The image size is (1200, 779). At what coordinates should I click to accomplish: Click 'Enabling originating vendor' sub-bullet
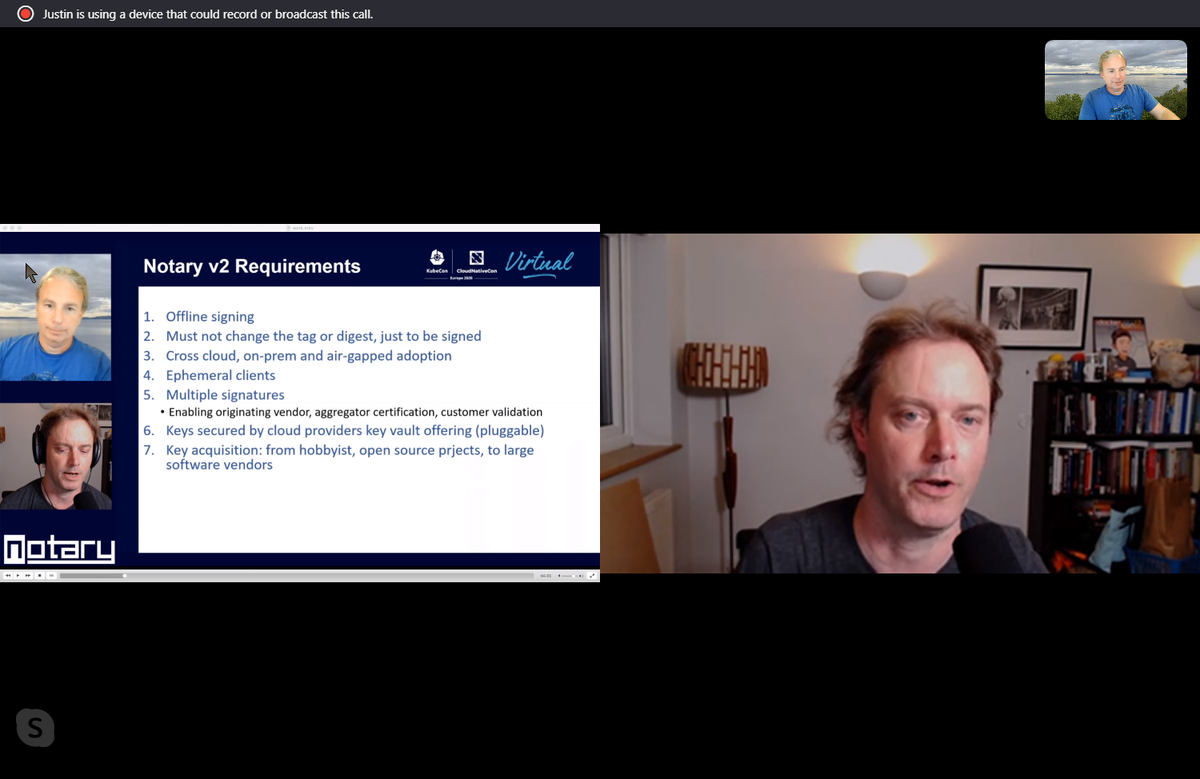tap(355, 412)
